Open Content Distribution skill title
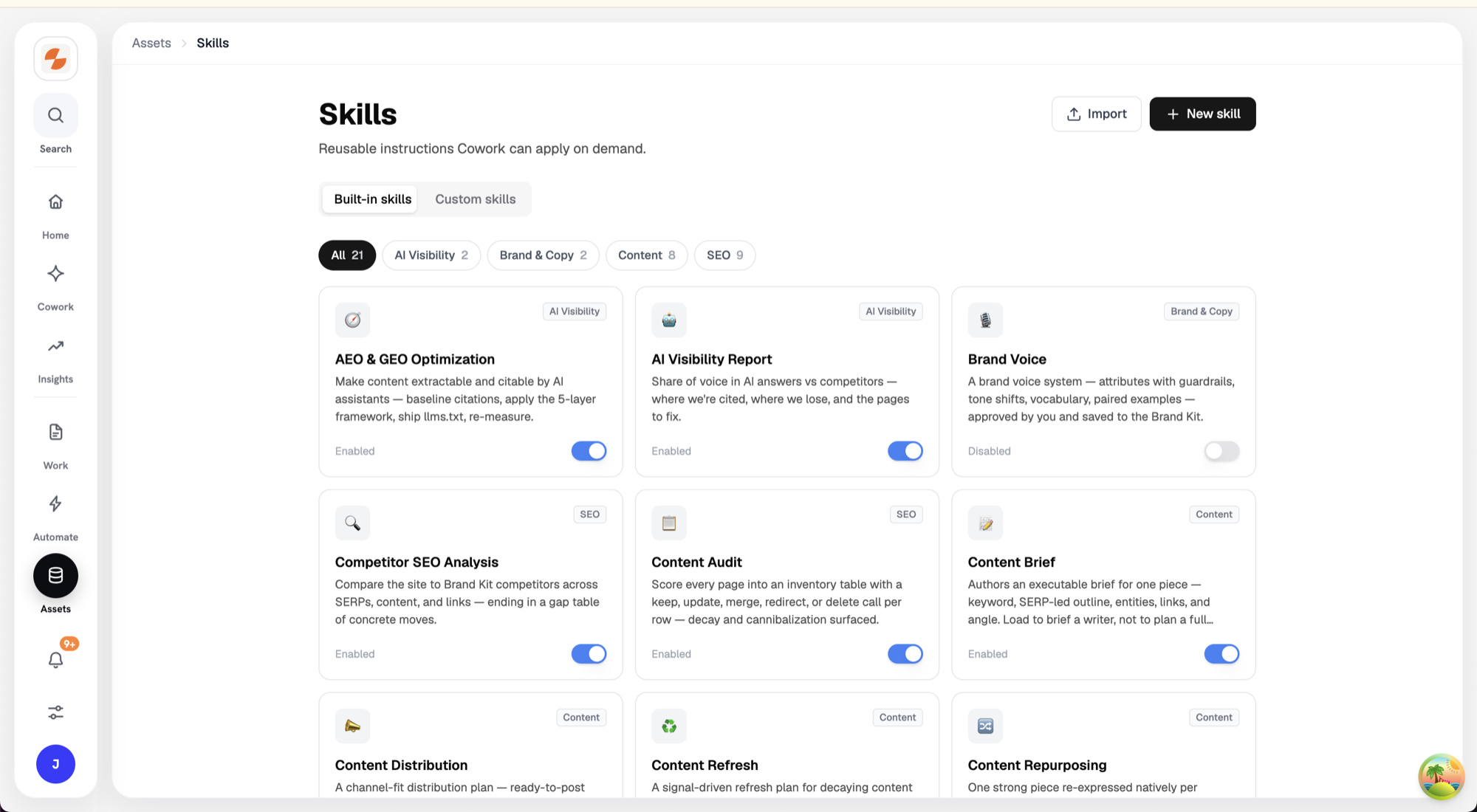1477x812 pixels. coord(401,765)
